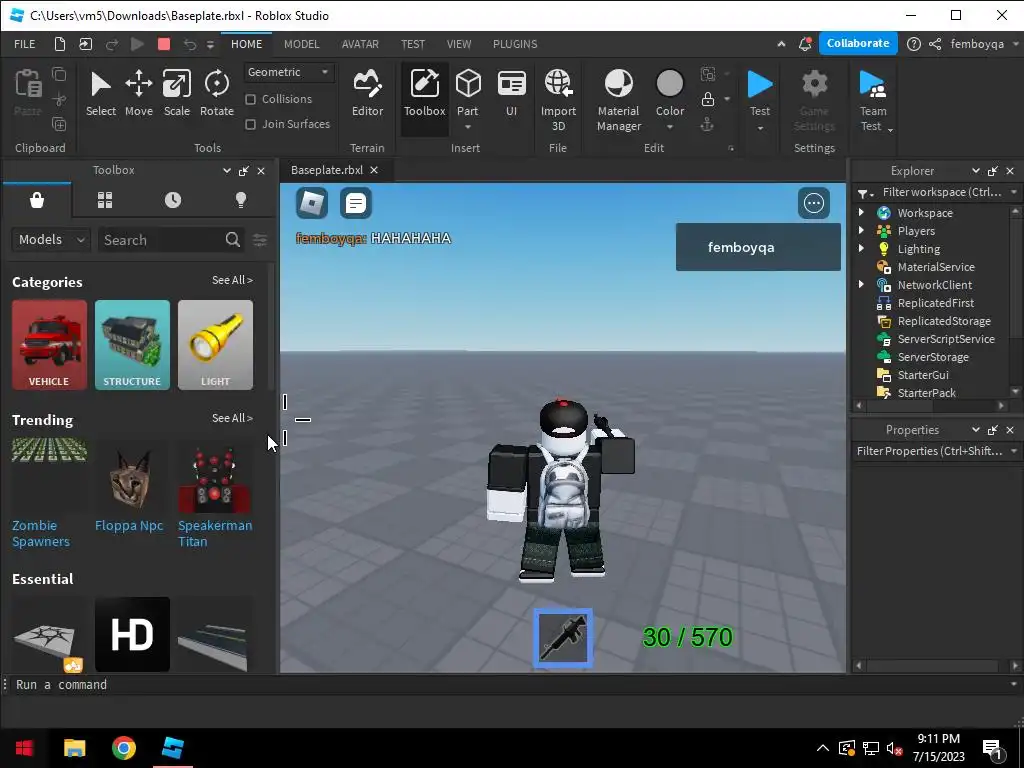
Task: Switch to the VIEW ribbon tab
Action: tap(459, 44)
